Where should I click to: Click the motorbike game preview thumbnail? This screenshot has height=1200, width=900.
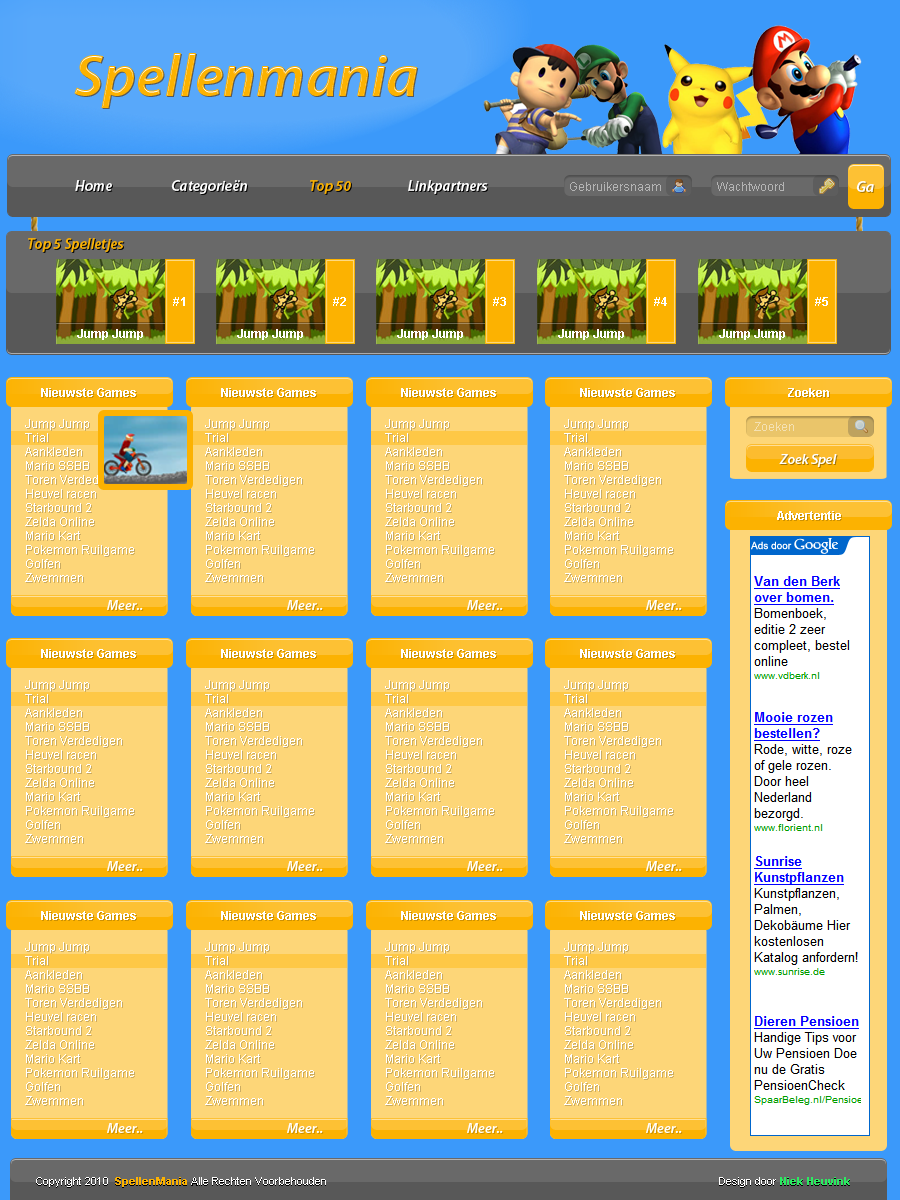(x=145, y=450)
